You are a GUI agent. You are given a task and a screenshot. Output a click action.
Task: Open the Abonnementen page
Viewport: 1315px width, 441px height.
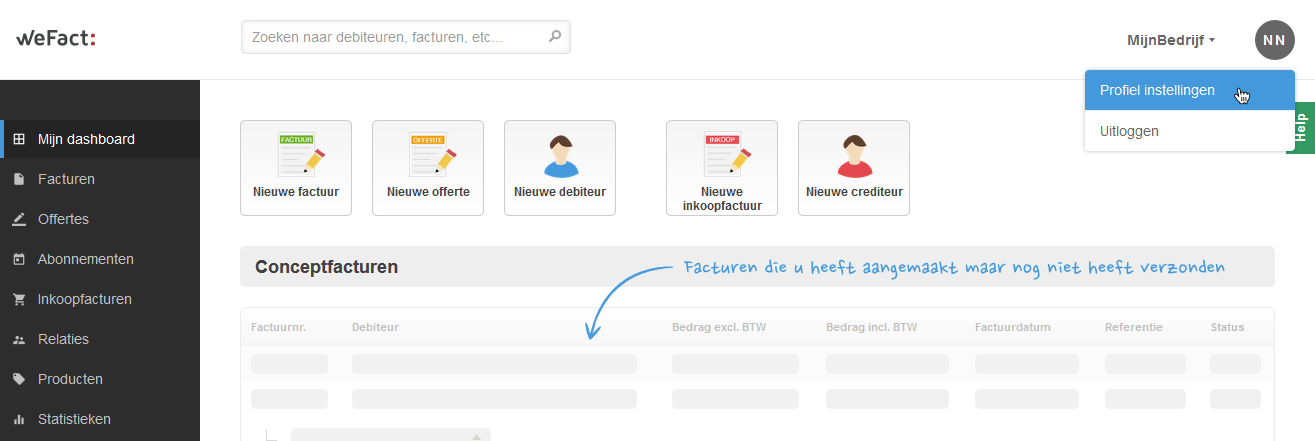point(85,259)
